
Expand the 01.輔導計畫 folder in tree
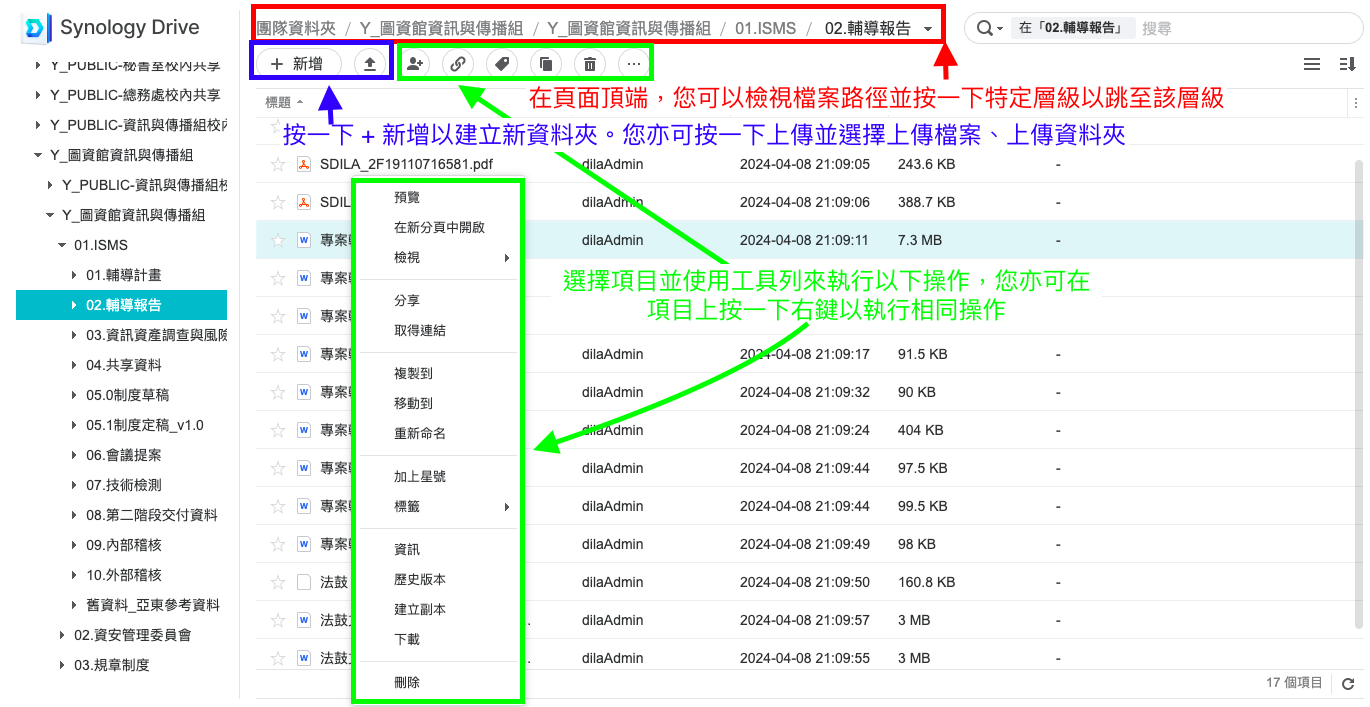pos(74,275)
